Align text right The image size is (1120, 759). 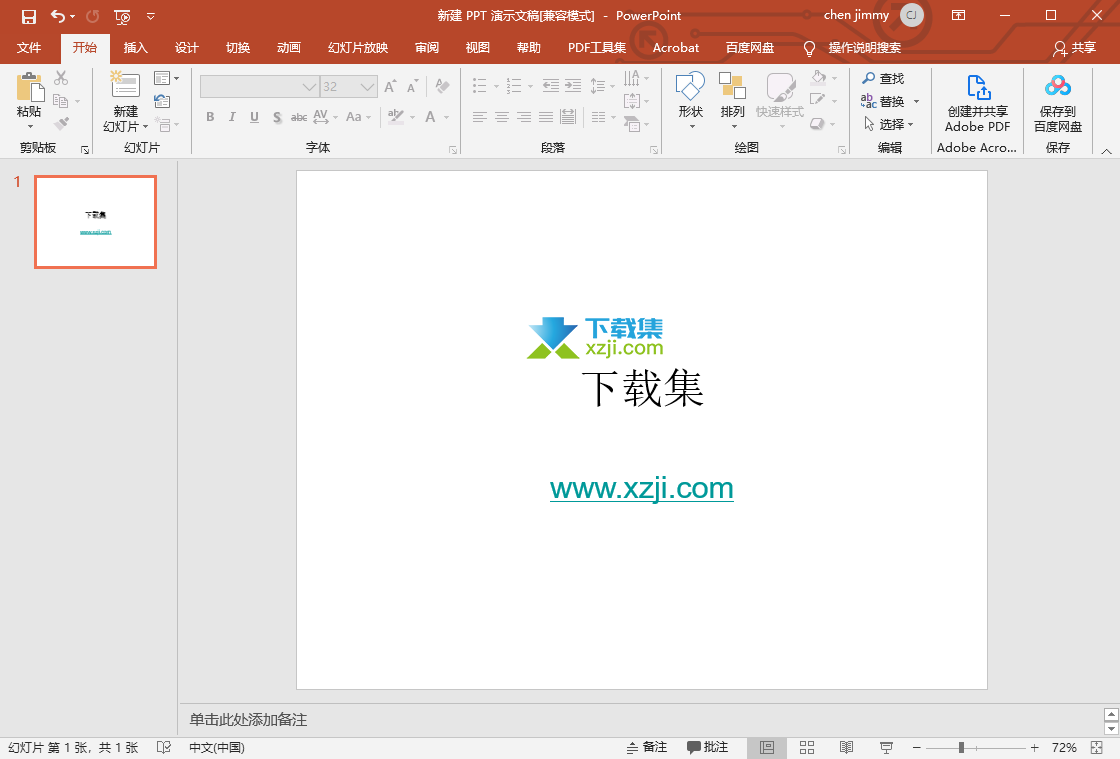click(524, 117)
